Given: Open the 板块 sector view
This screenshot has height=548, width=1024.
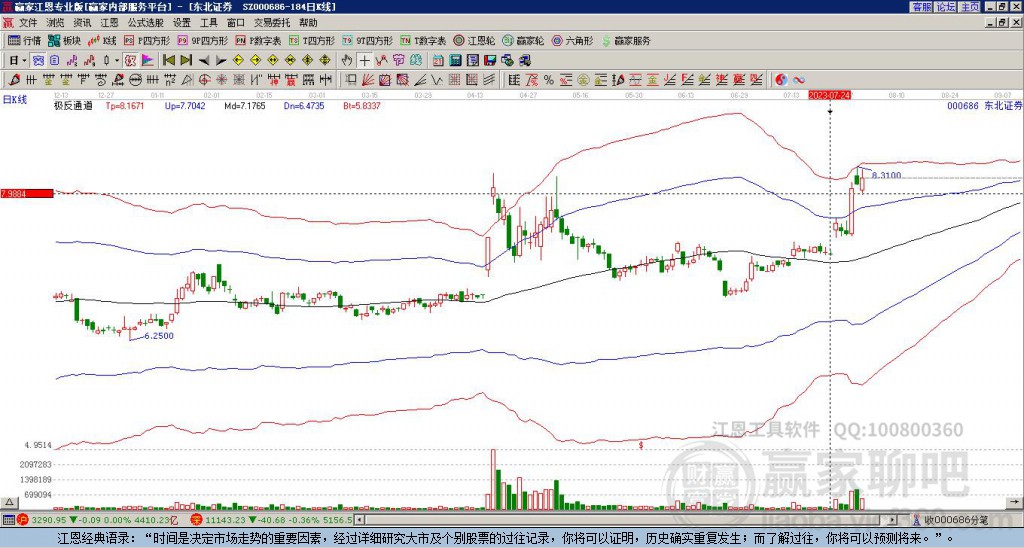Looking at the screenshot, I should (x=63, y=40).
